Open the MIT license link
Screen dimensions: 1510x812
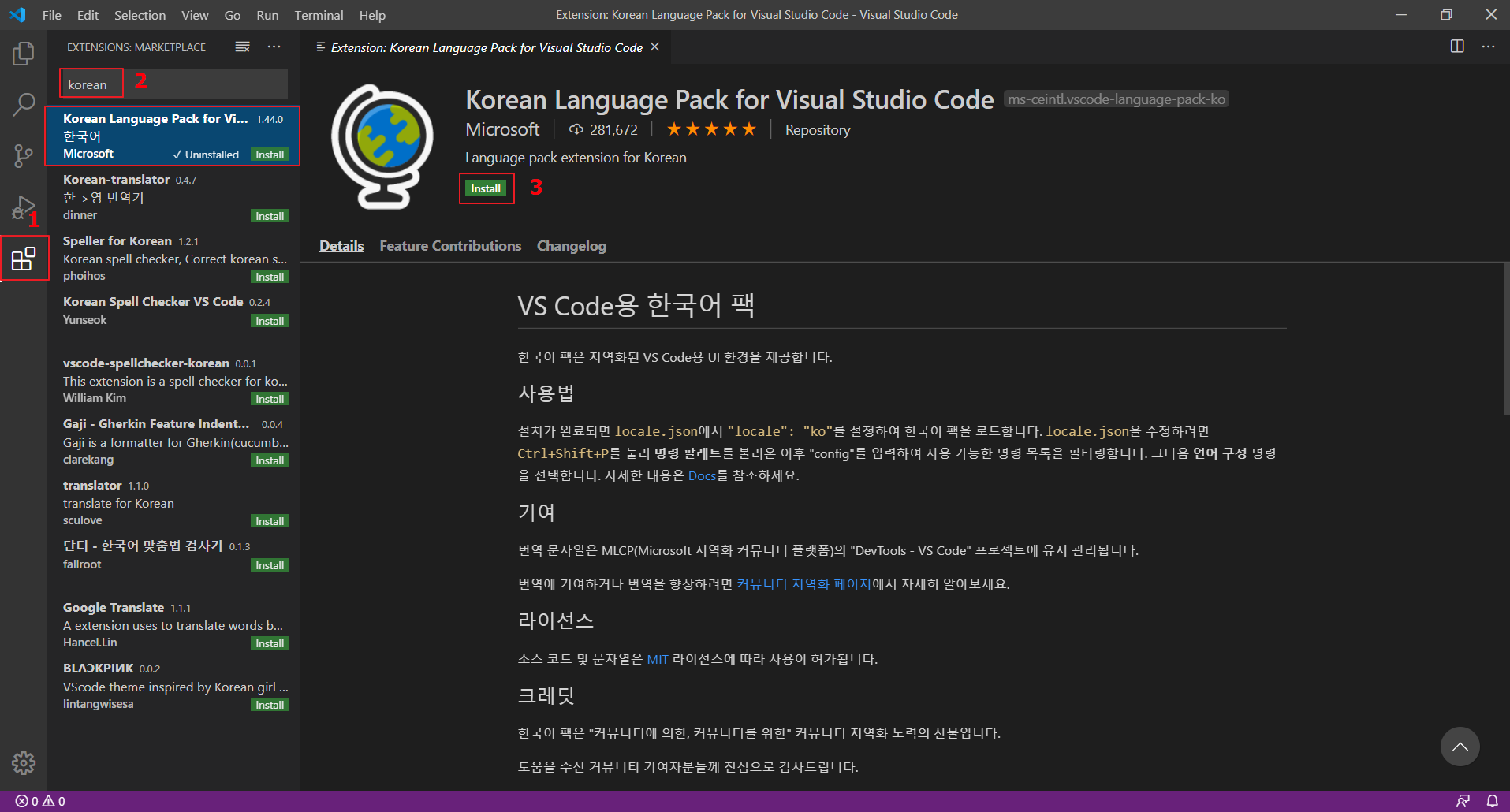[658, 659]
